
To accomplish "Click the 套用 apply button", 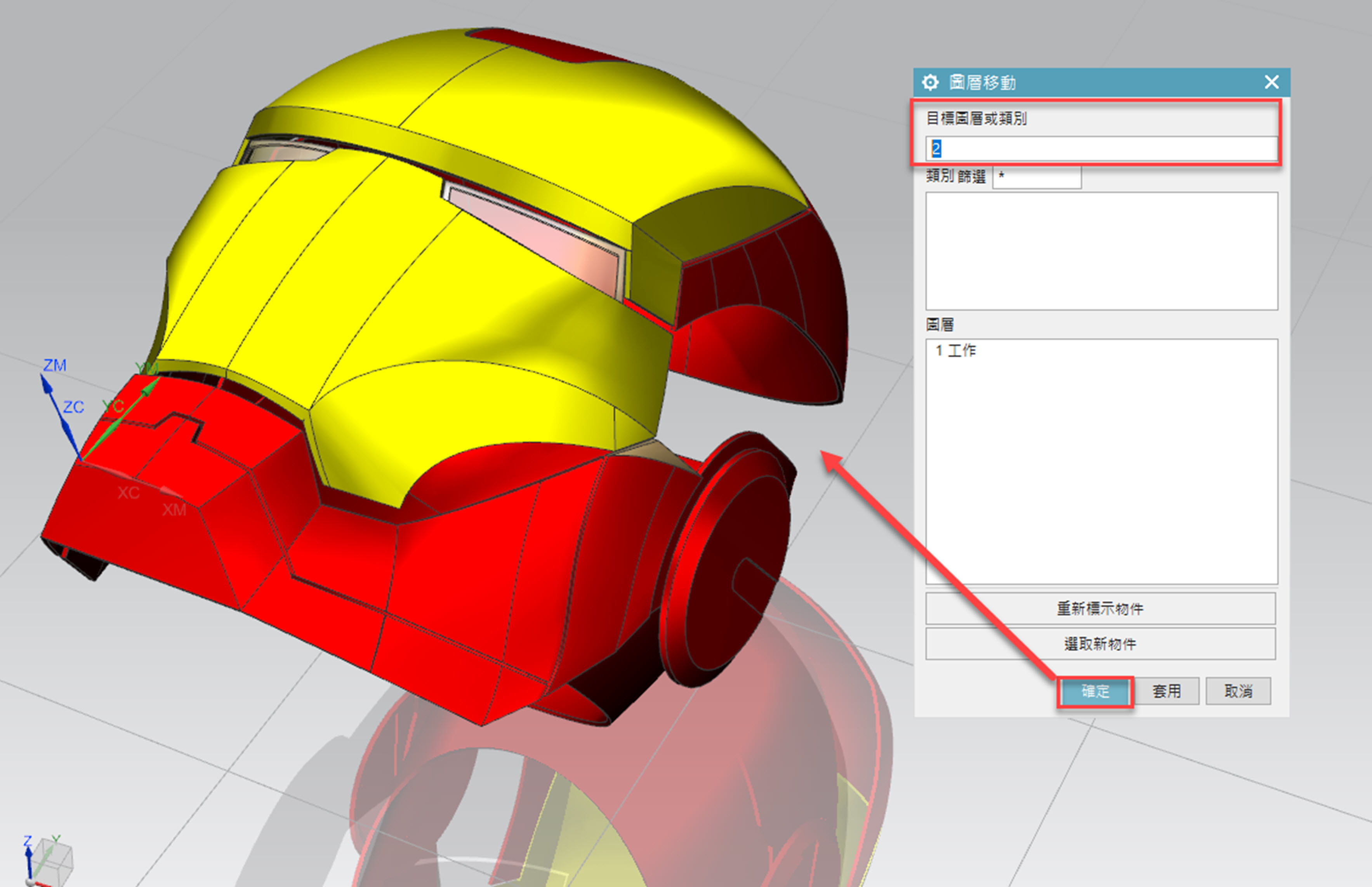I will [1167, 690].
